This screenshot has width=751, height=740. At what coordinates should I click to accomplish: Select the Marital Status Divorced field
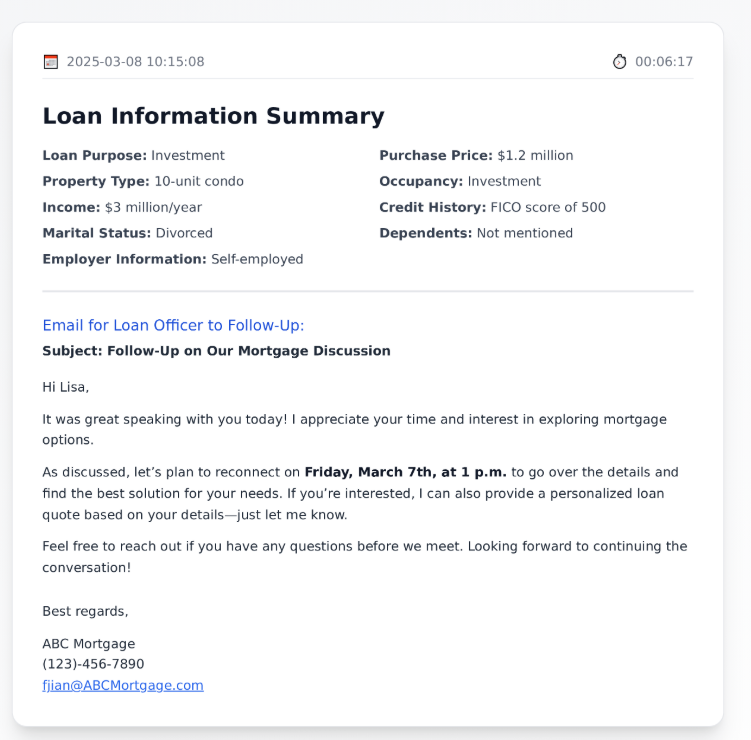pyautogui.click(x=127, y=233)
